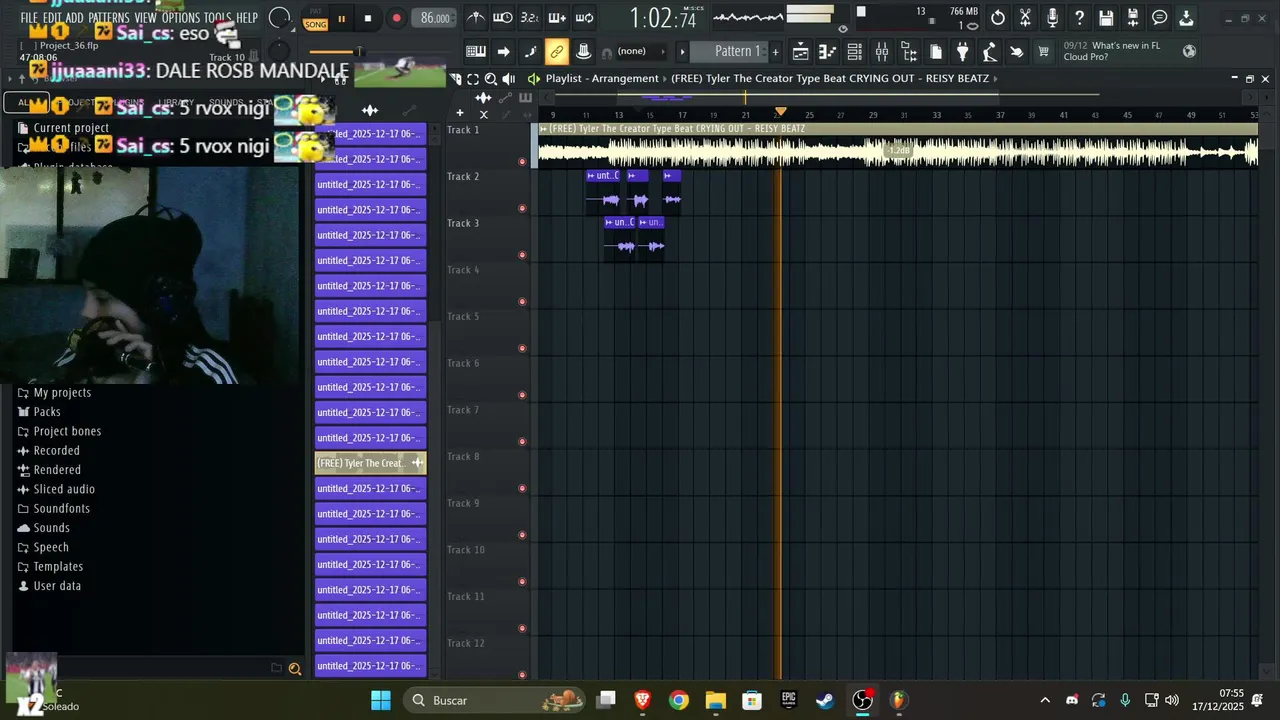Mute Track 2 with its dot
Viewport: 1280px width, 720px height.
(522, 208)
